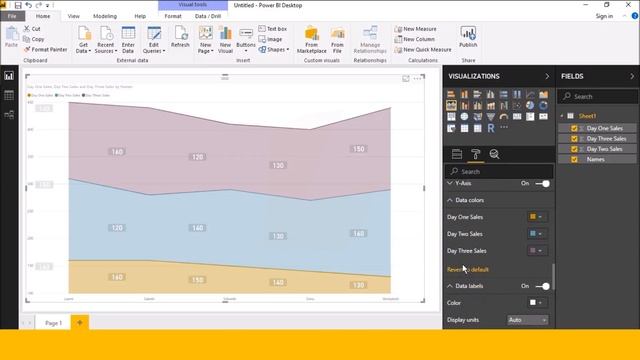Pick Day Three Sales data color
640x360 pixels.
(536, 251)
